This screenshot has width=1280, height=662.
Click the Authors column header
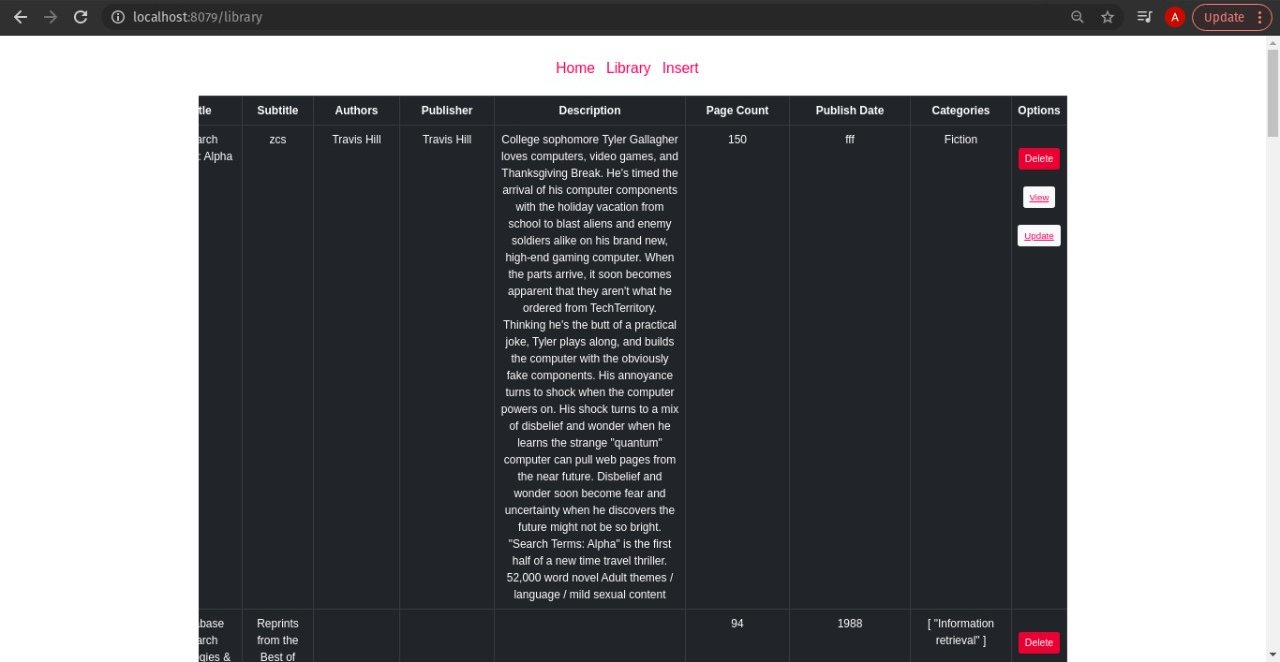(357, 110)
